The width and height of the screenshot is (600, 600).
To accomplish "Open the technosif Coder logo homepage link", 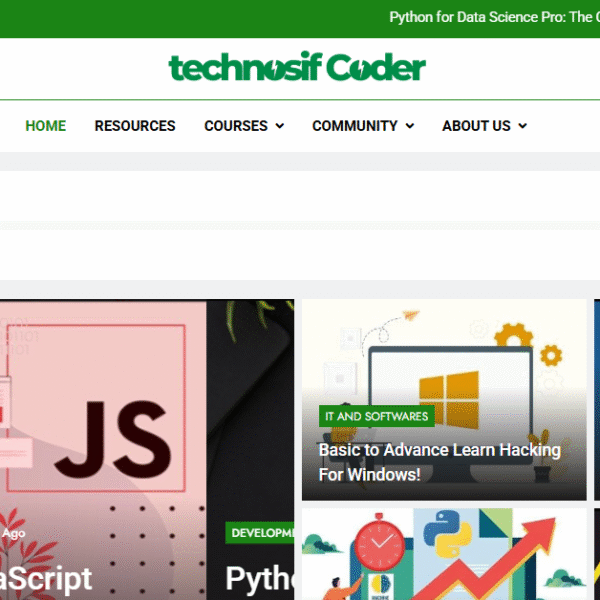I will tap(297, 67).
